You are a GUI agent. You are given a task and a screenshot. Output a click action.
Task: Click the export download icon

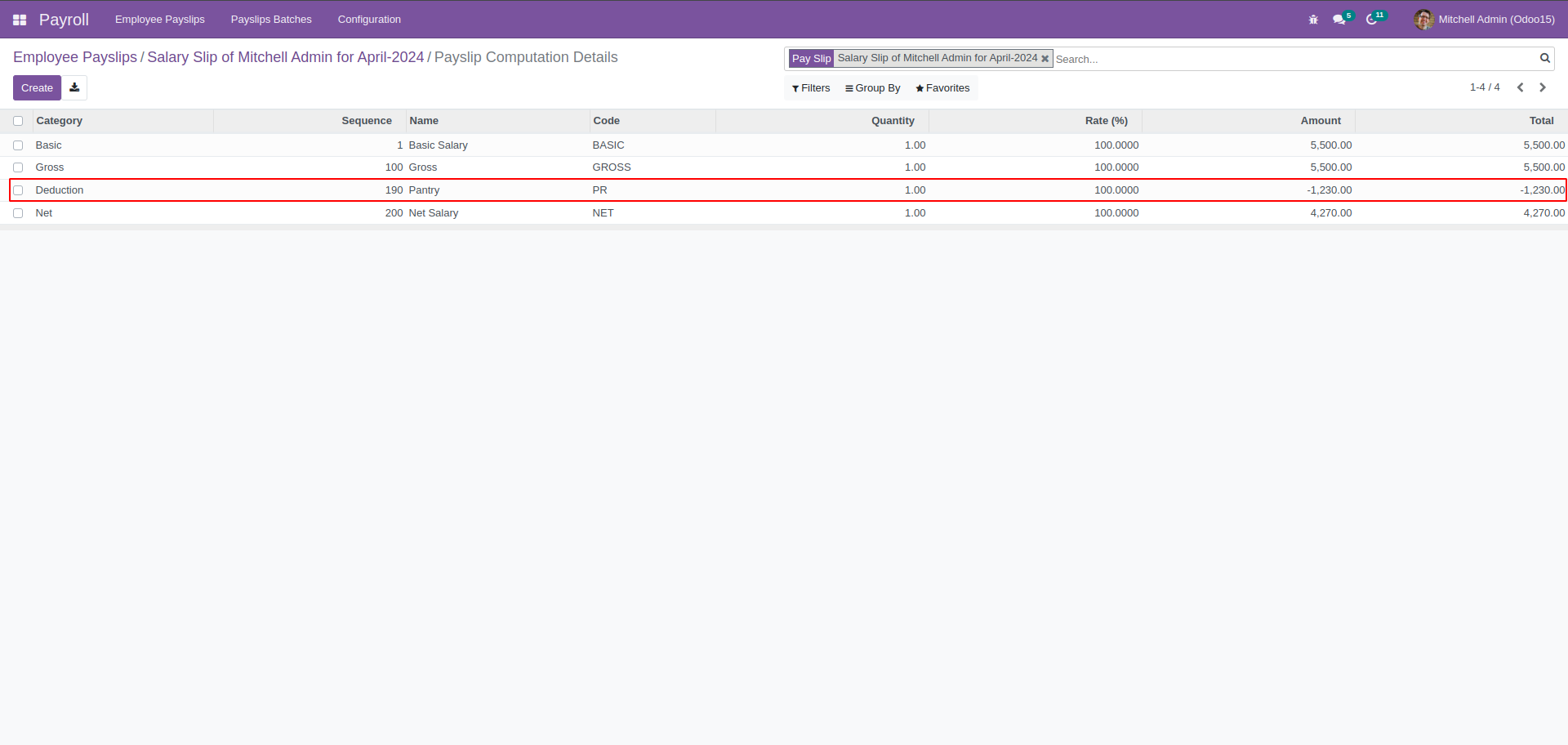pyautogui.click(x=74, y=87)
